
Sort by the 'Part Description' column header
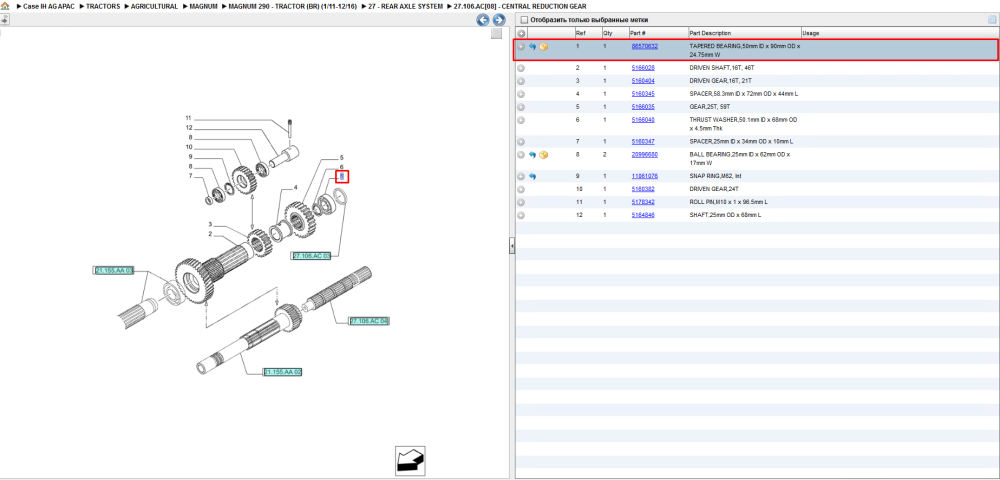(x=744, y=33)
